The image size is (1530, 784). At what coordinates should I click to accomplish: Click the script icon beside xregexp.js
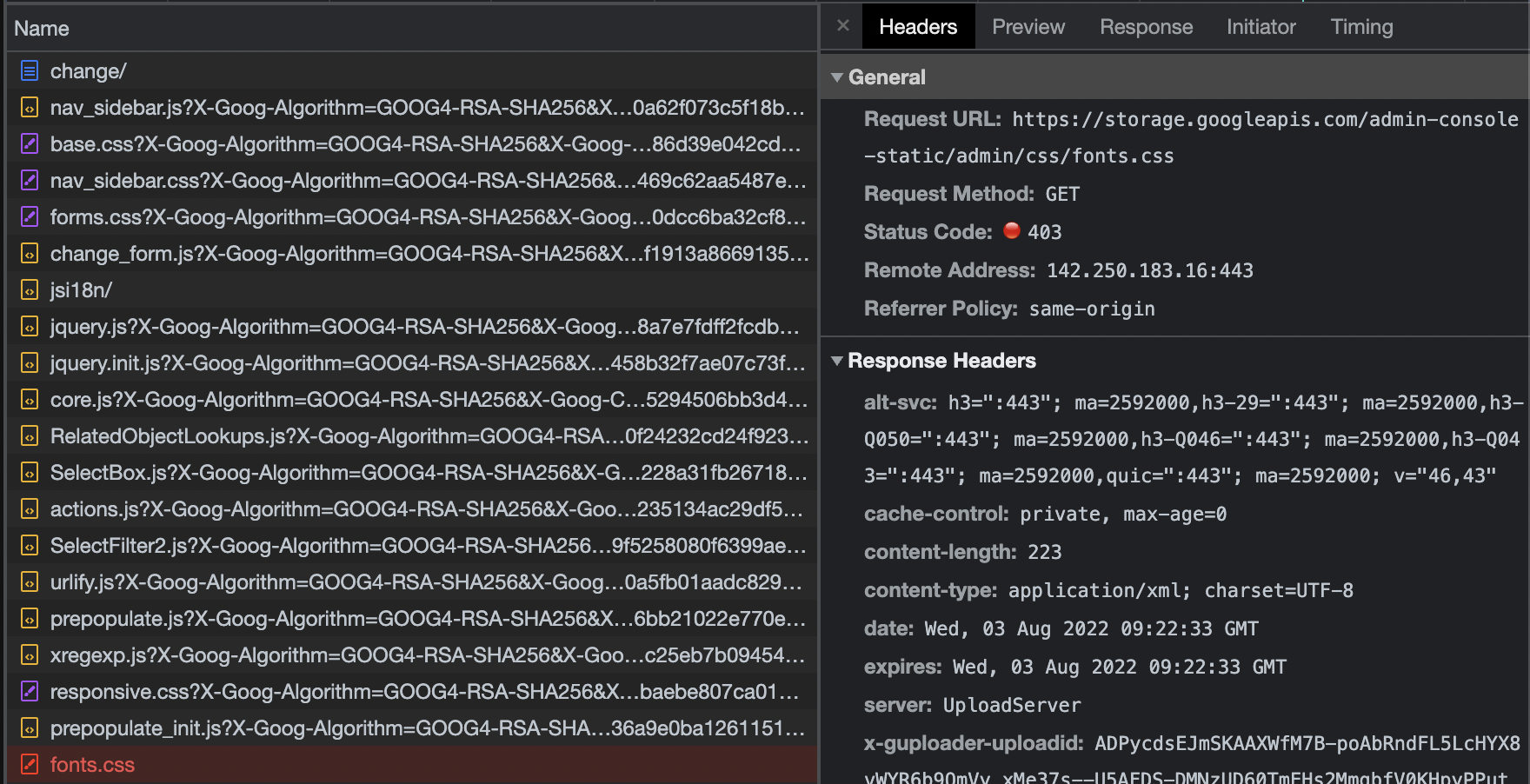click(29, 655)
